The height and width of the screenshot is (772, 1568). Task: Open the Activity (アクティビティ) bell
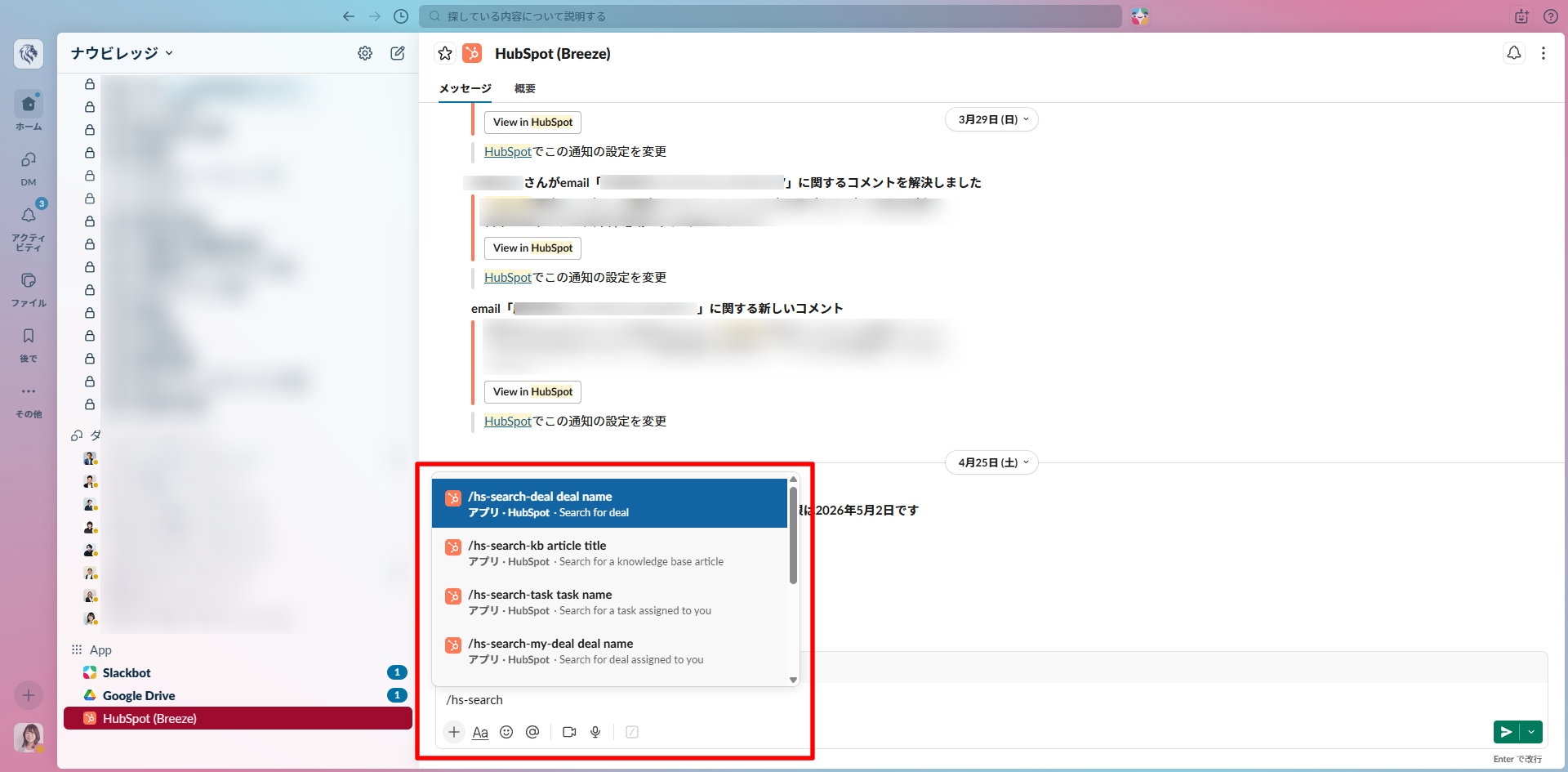29,226
